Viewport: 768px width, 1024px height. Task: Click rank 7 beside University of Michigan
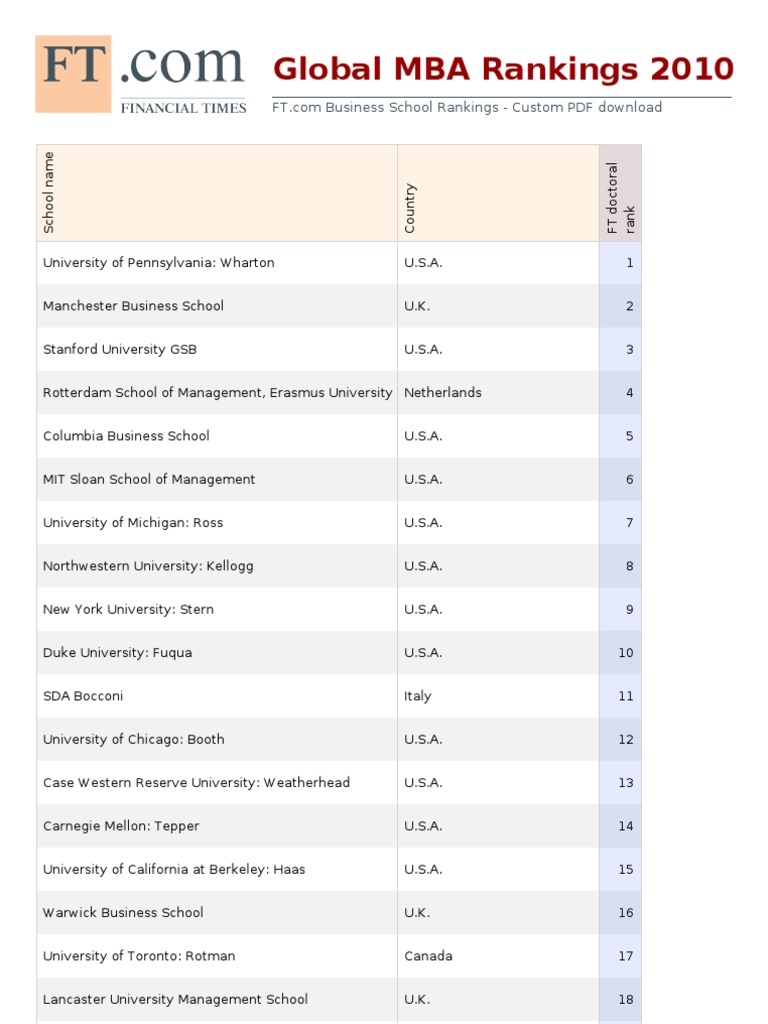(x=629, y=523)
